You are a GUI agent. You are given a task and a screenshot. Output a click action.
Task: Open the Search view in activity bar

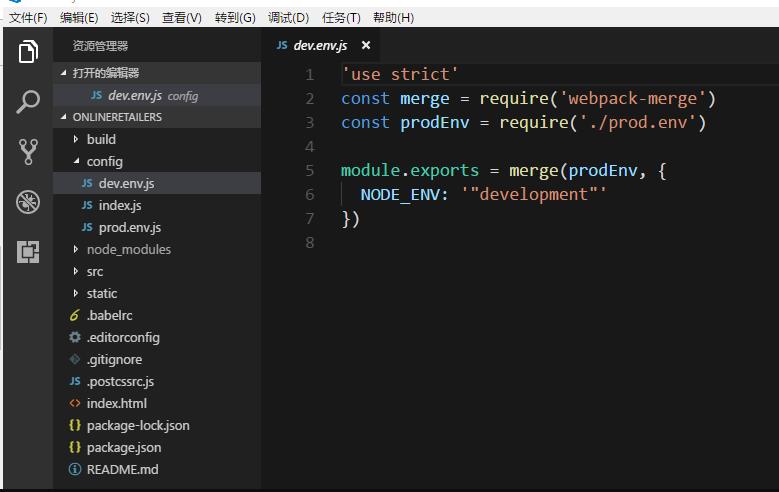tap(28, 102)
